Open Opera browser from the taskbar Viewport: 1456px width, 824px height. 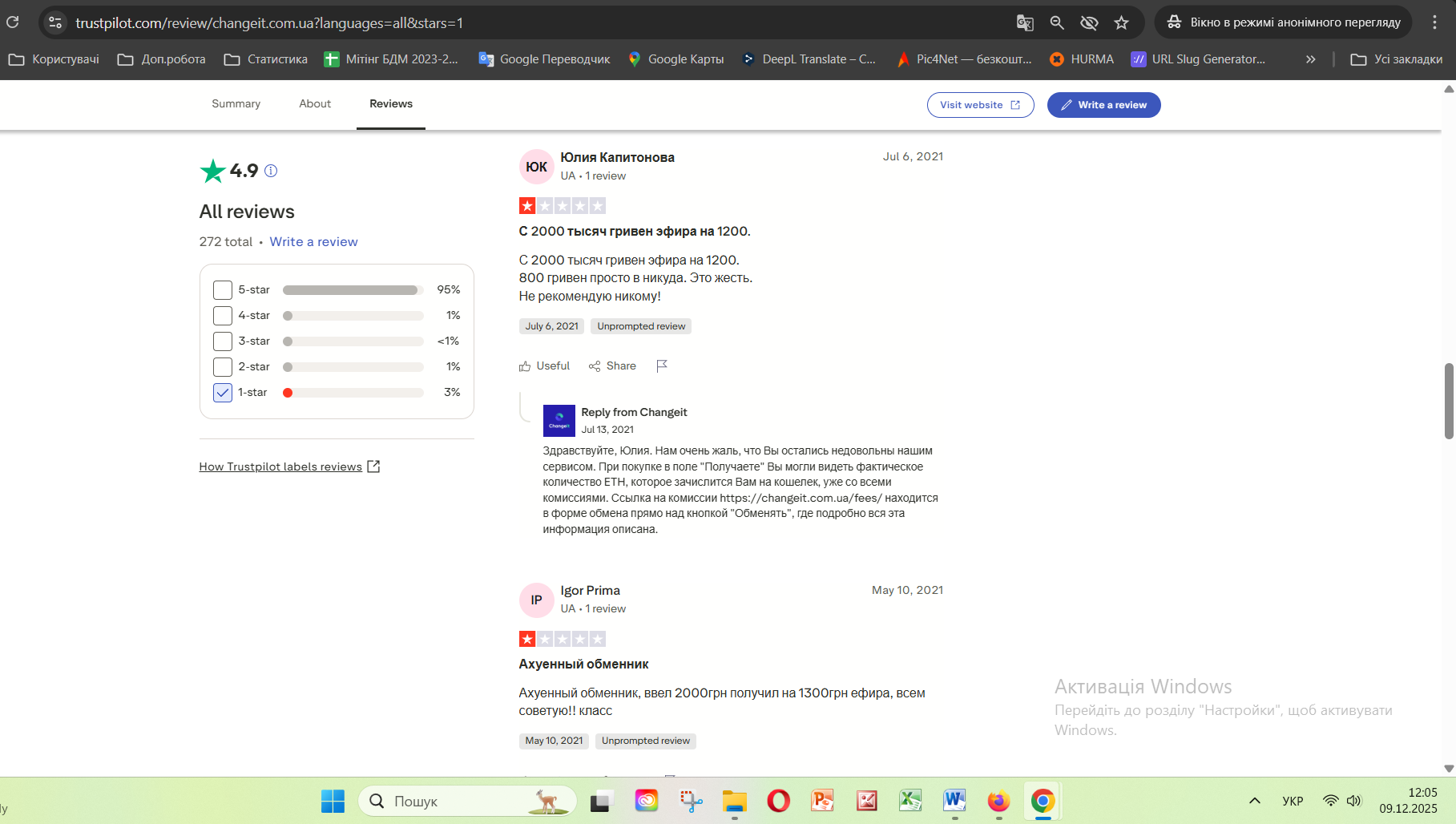pos(778,801)
